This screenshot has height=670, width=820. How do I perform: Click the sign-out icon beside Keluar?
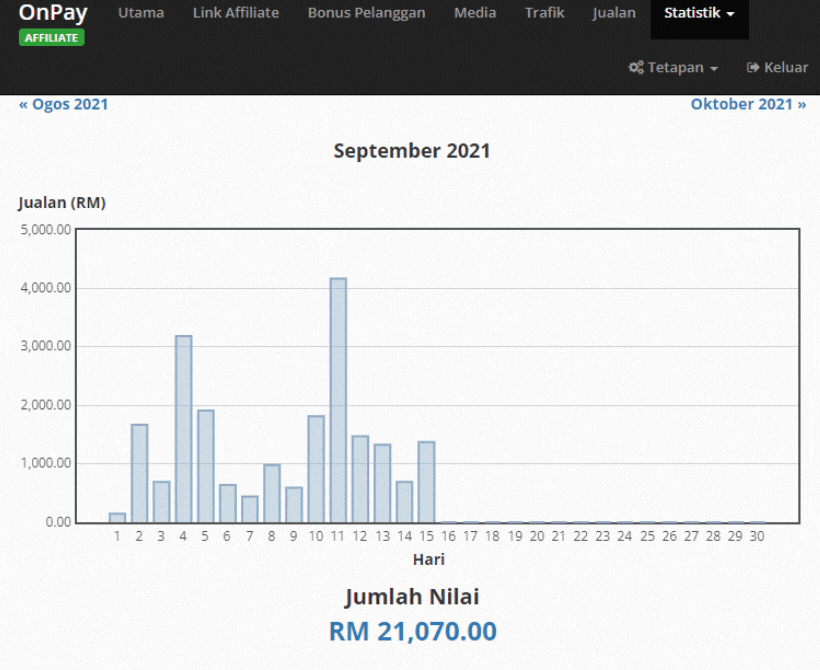(x=753, y=68)
